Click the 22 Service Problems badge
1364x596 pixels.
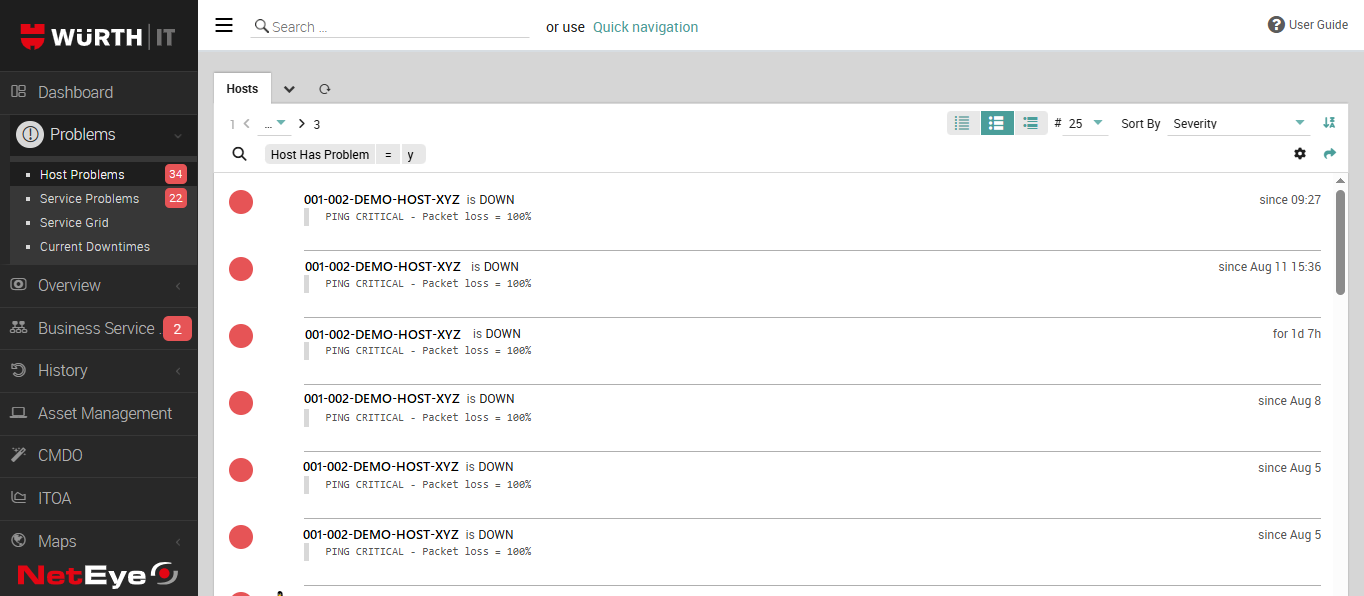[176, 198]
